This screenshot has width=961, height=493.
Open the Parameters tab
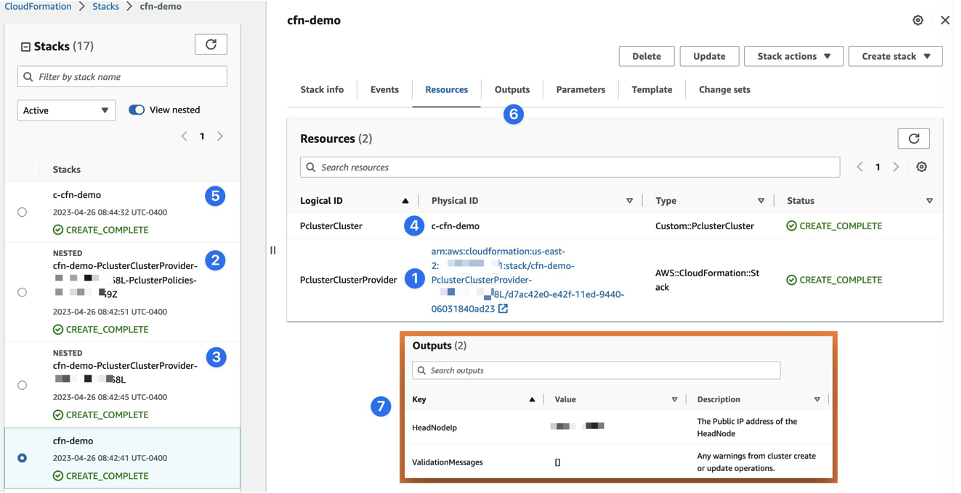[580, 90]
